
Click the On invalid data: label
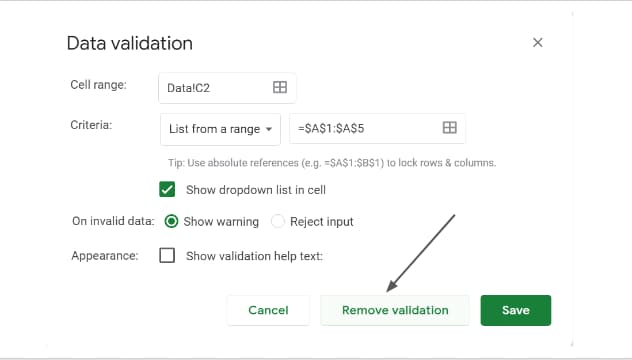(113, 221)
